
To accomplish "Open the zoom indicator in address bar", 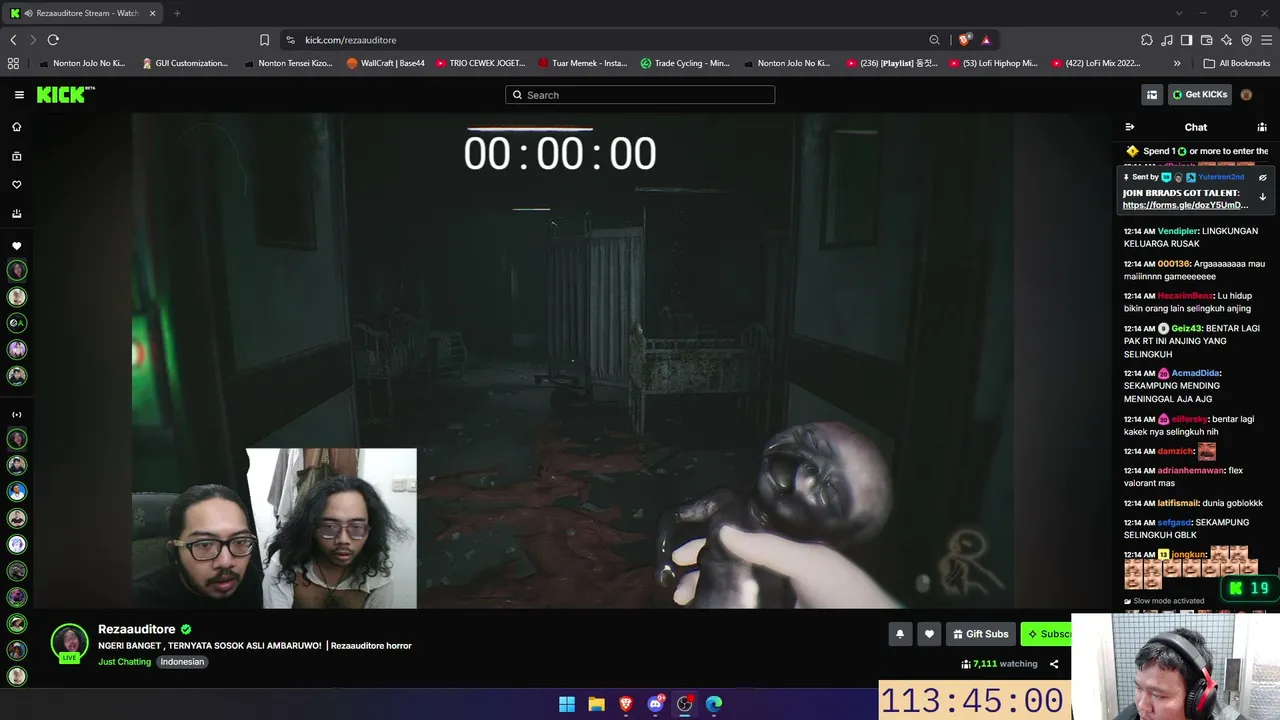I will tap(934, 40).
